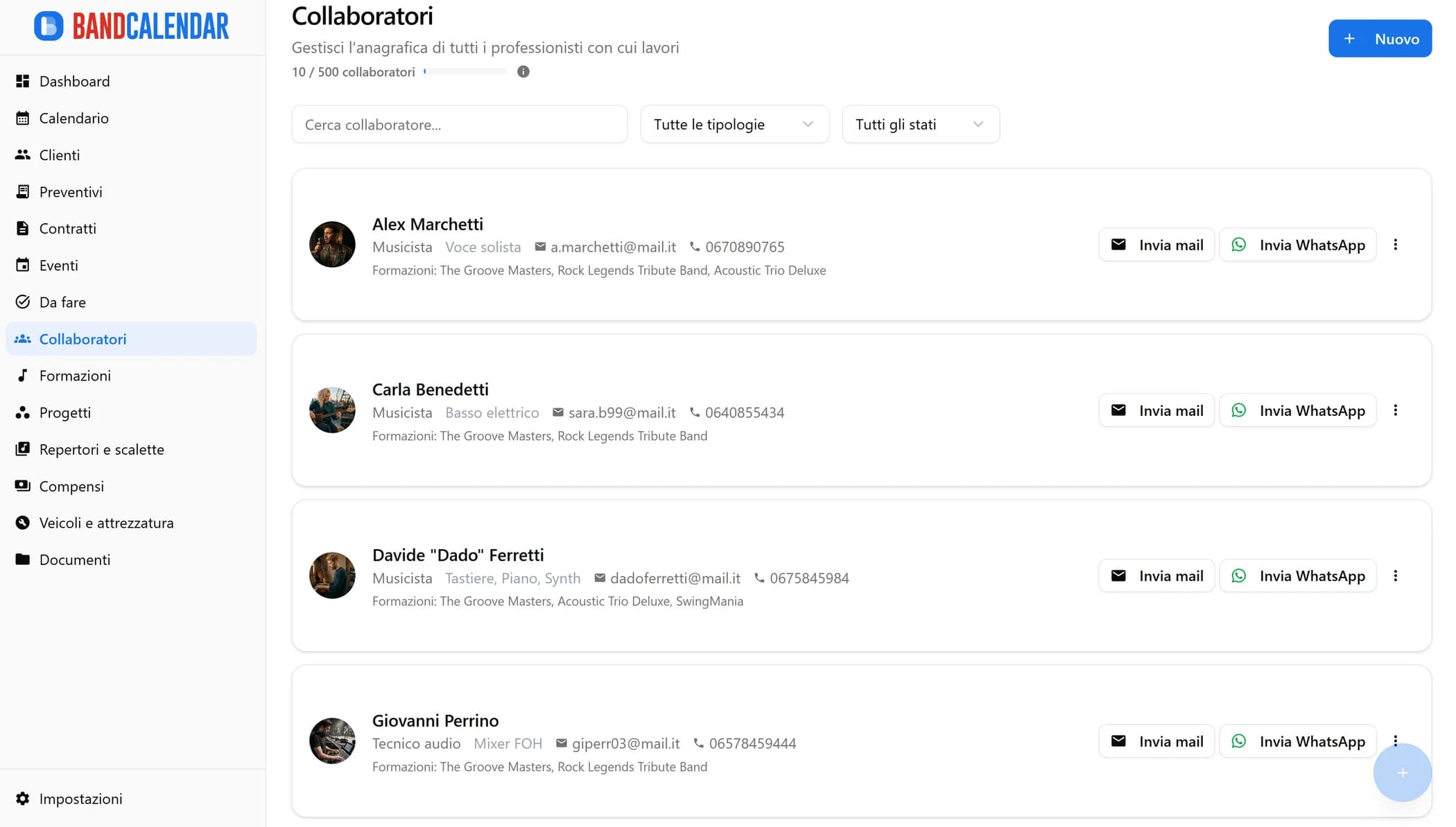Open the three-dot menu for Davide Ferretti
The width and height of the screenshot is (1456, 827).
[x=1396, y=575]
